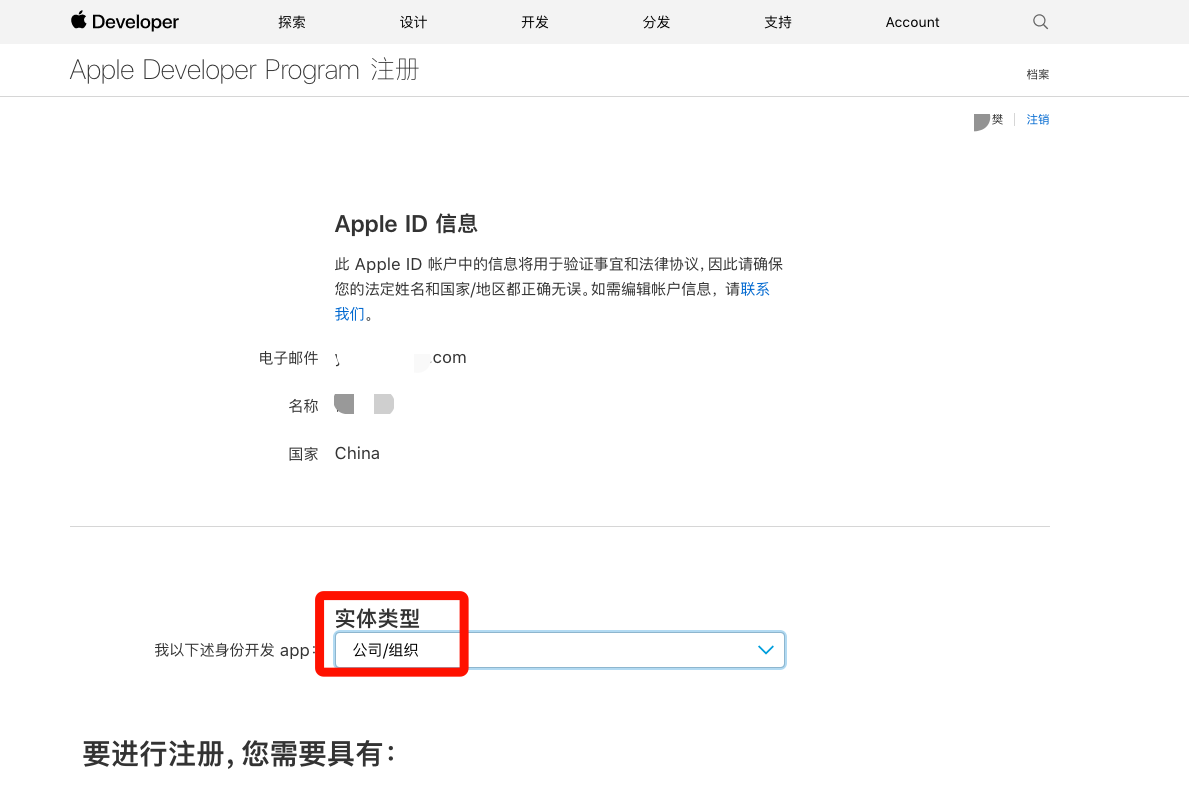Open the 支持 navigation item
This screenshot has height=788, width=1189.
[x=778, y=22]
